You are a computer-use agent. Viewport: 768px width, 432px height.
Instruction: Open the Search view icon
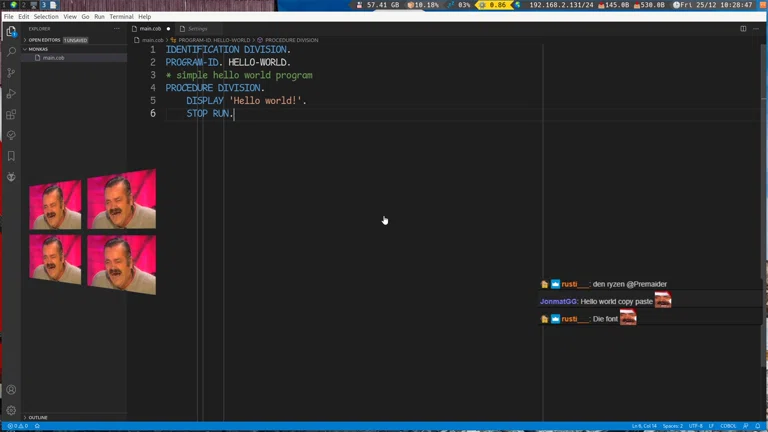pos(11,51)
